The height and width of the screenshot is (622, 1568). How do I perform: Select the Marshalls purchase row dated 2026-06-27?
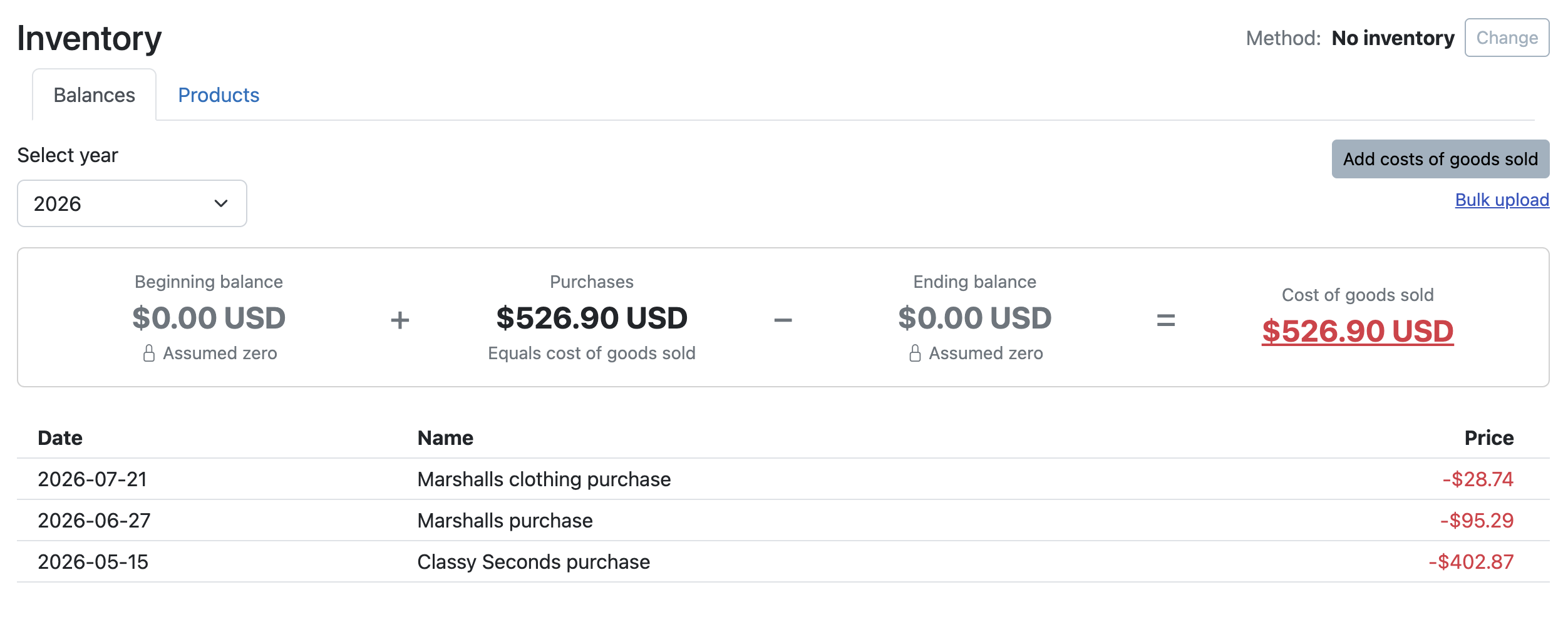tap(783, 521)
